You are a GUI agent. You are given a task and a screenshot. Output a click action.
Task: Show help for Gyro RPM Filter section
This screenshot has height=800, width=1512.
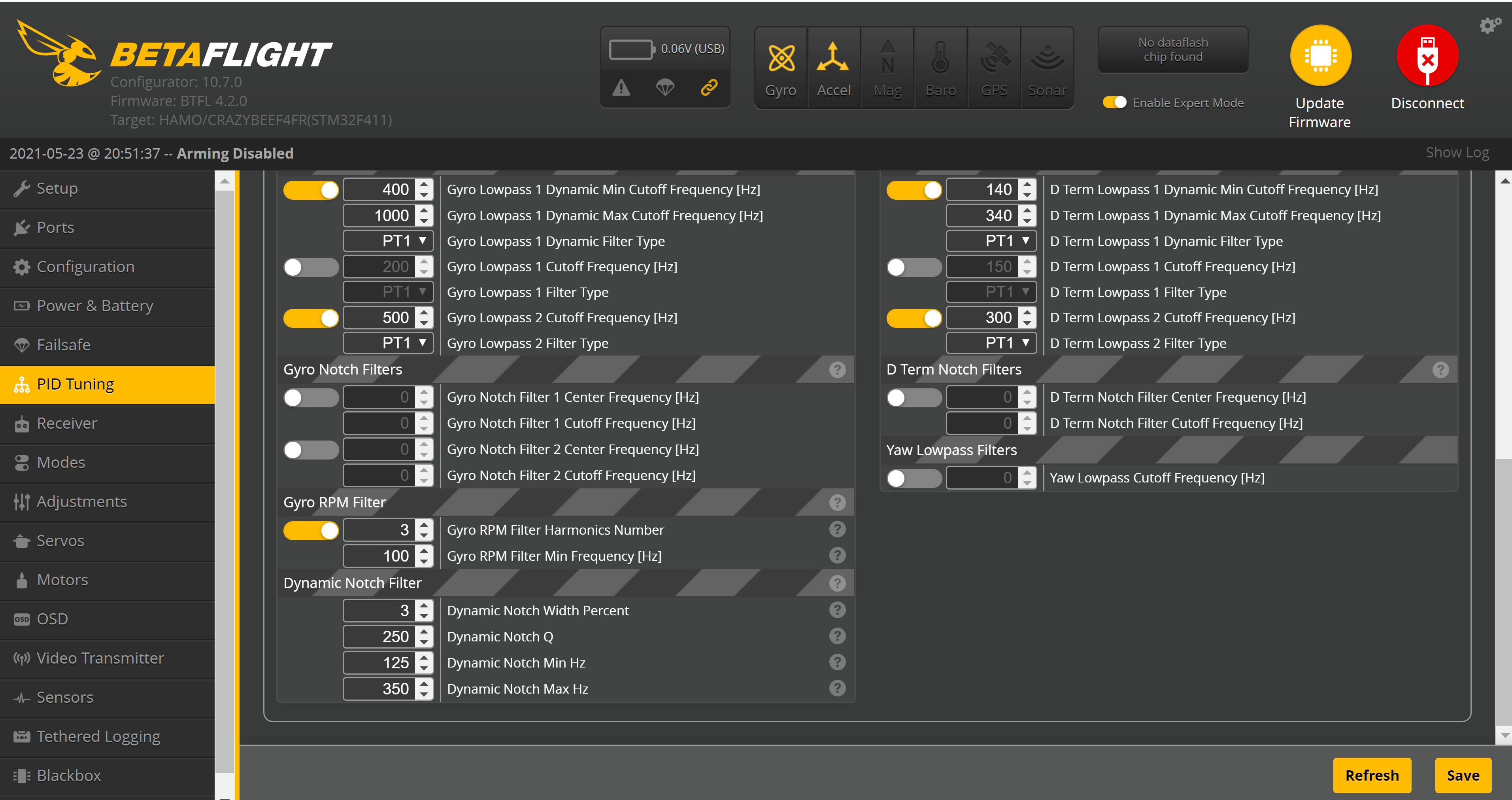(838, 503)
